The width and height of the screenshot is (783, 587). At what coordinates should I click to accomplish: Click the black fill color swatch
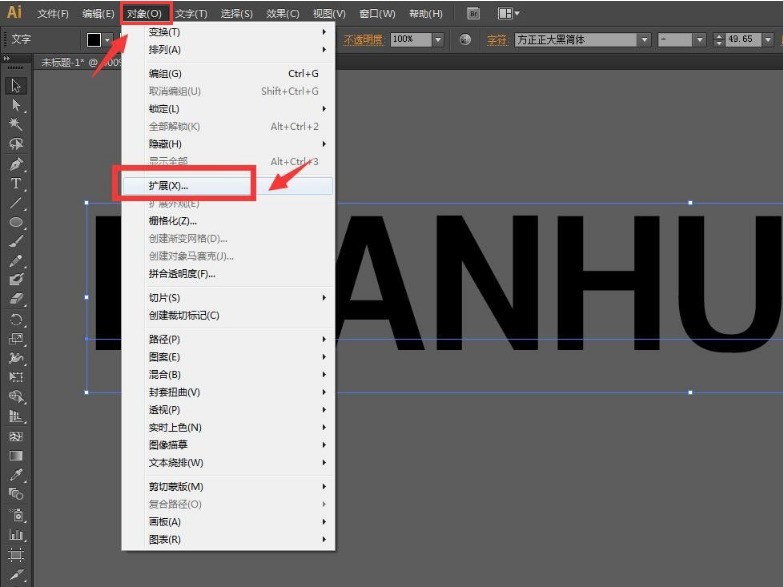[94, 40]
